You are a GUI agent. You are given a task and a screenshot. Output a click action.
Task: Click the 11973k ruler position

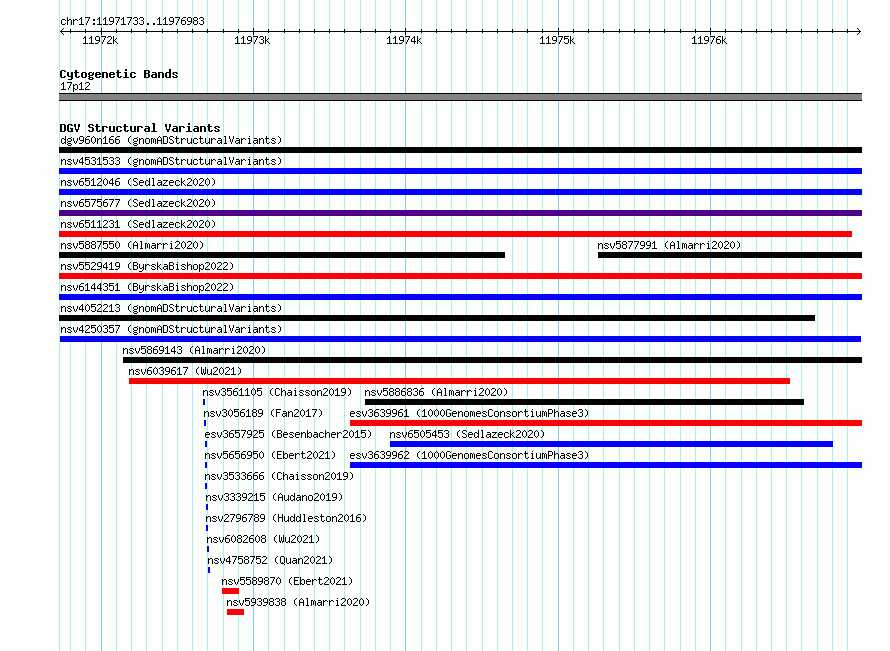[252, 40]
